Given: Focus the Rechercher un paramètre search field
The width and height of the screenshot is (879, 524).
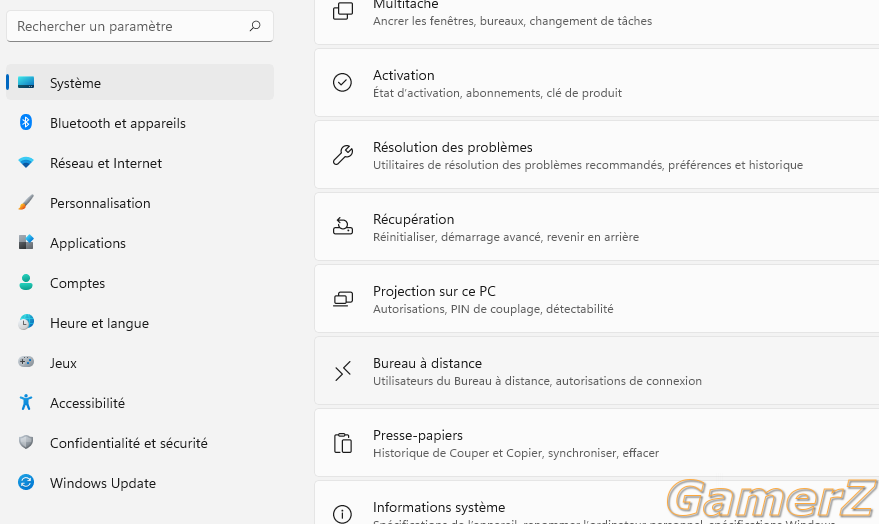Looking at the screenshot, I should 140,26.
